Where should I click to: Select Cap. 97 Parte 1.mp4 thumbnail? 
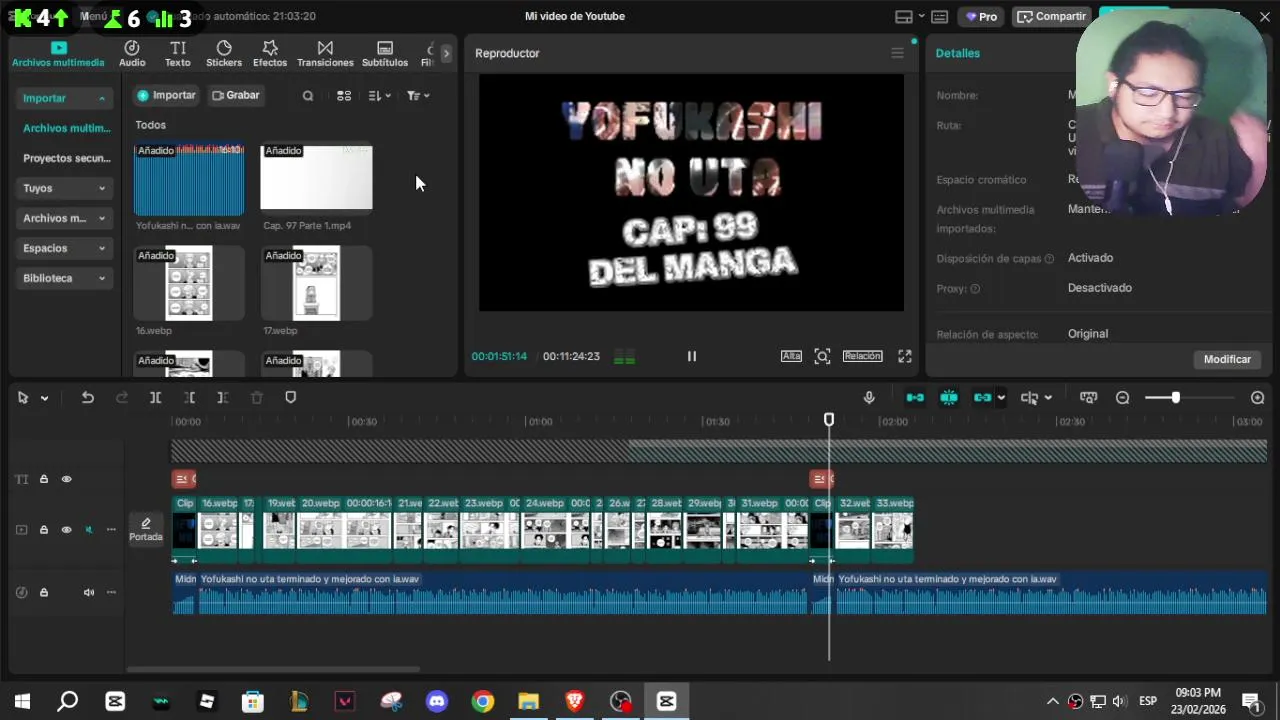click(x=317, y=178)
